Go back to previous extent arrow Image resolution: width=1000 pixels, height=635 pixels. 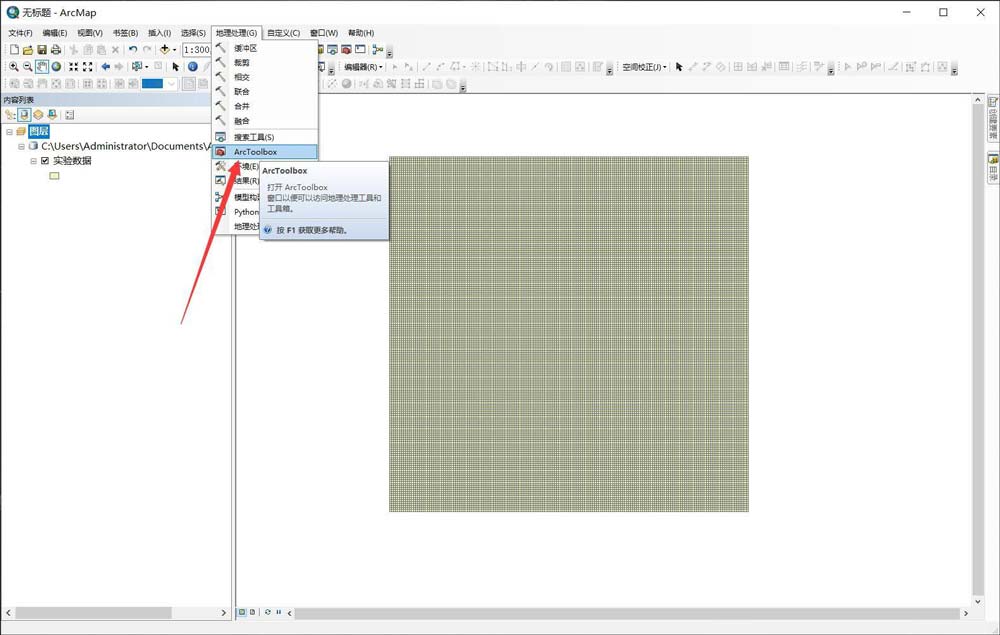tap(106, 66)
